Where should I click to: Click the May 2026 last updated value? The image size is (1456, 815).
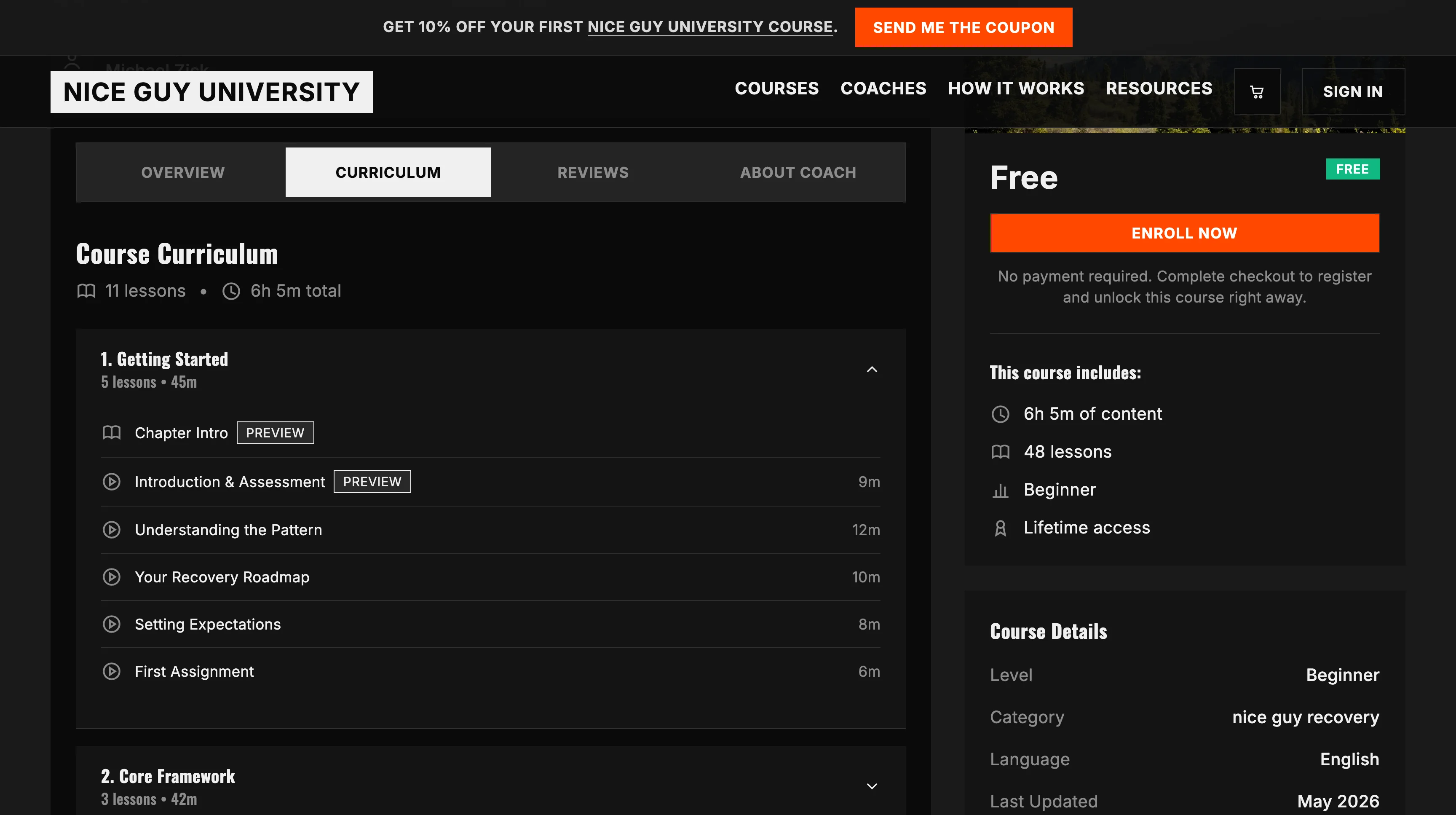pos(1338,802)
